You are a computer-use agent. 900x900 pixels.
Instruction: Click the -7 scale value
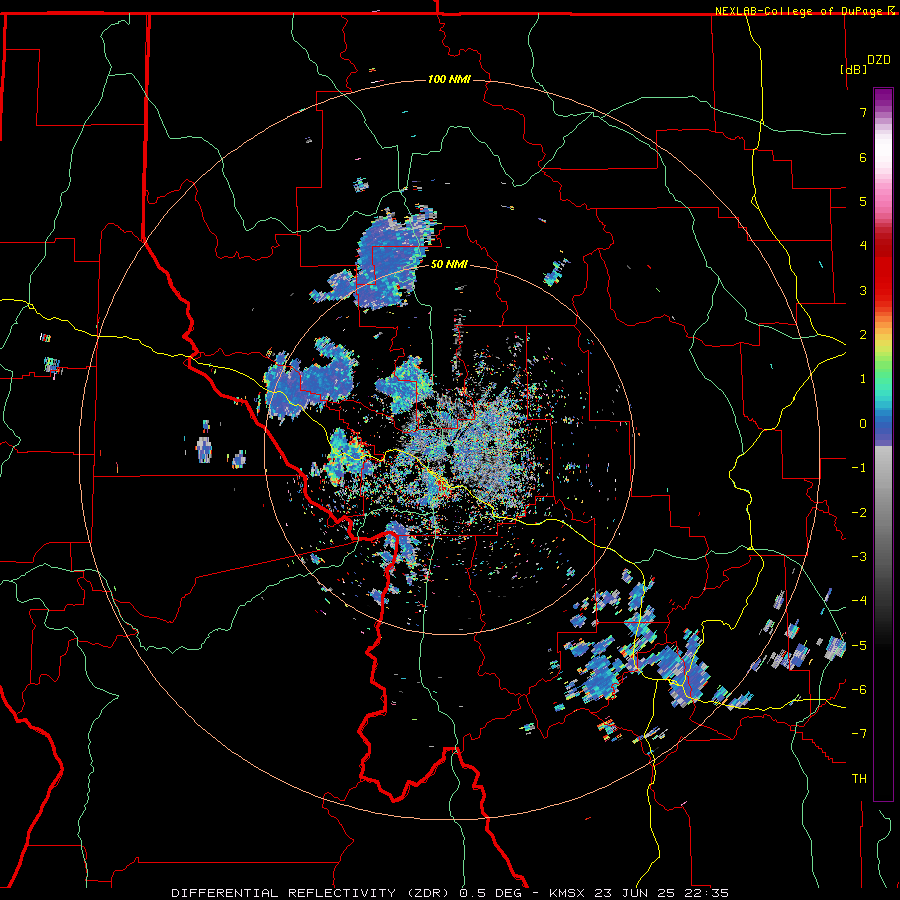pos(859,734)
